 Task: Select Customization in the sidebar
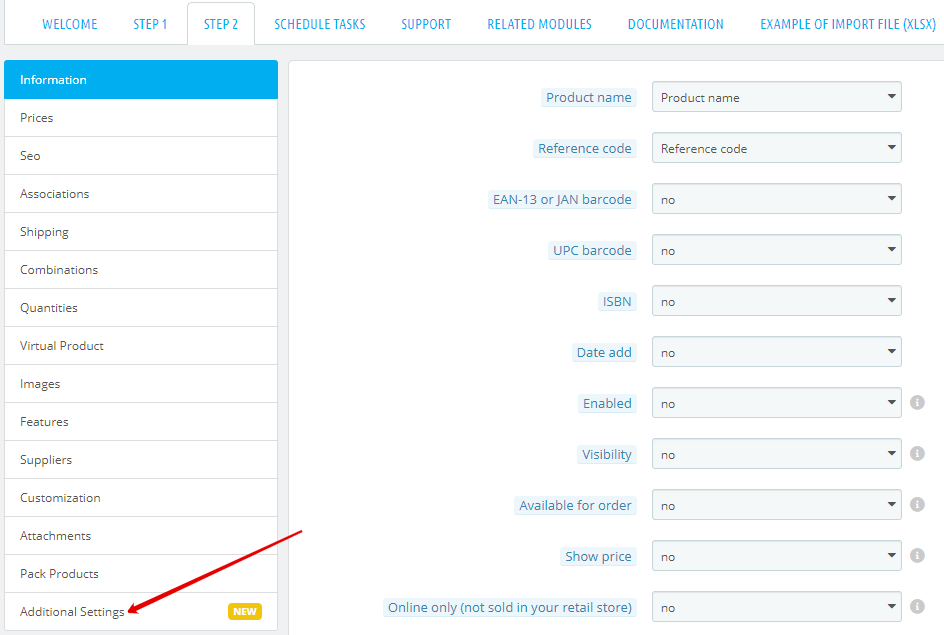[141, 498]
